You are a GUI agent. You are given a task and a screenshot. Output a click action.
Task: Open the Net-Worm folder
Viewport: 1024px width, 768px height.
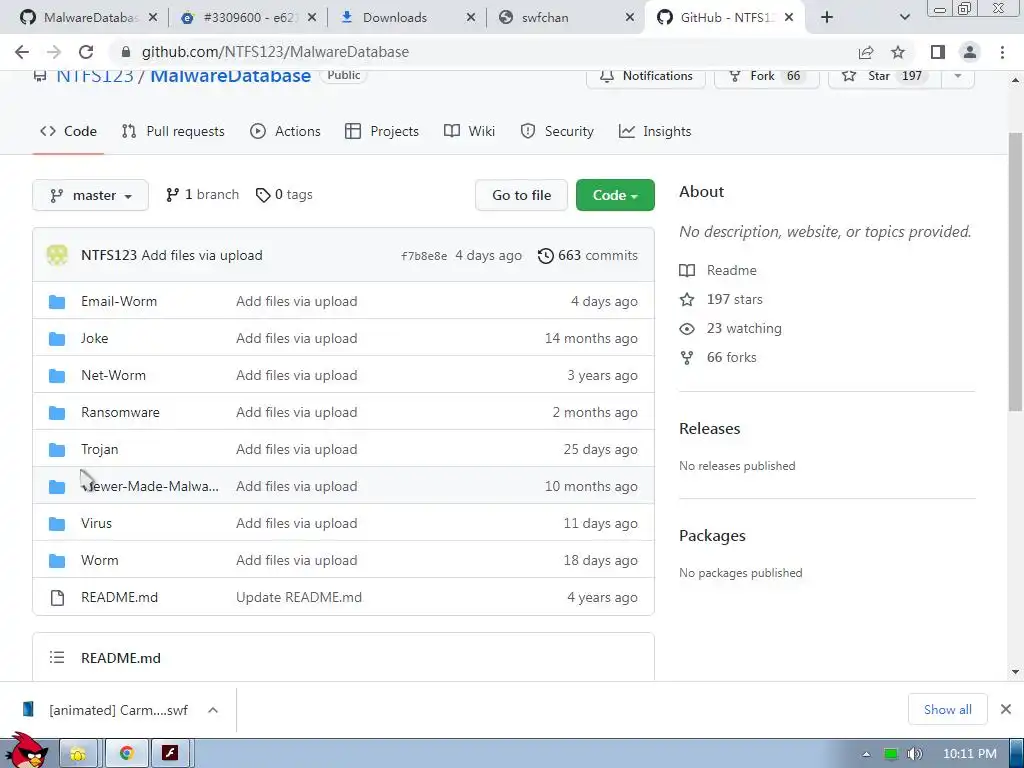coord(114,376)
